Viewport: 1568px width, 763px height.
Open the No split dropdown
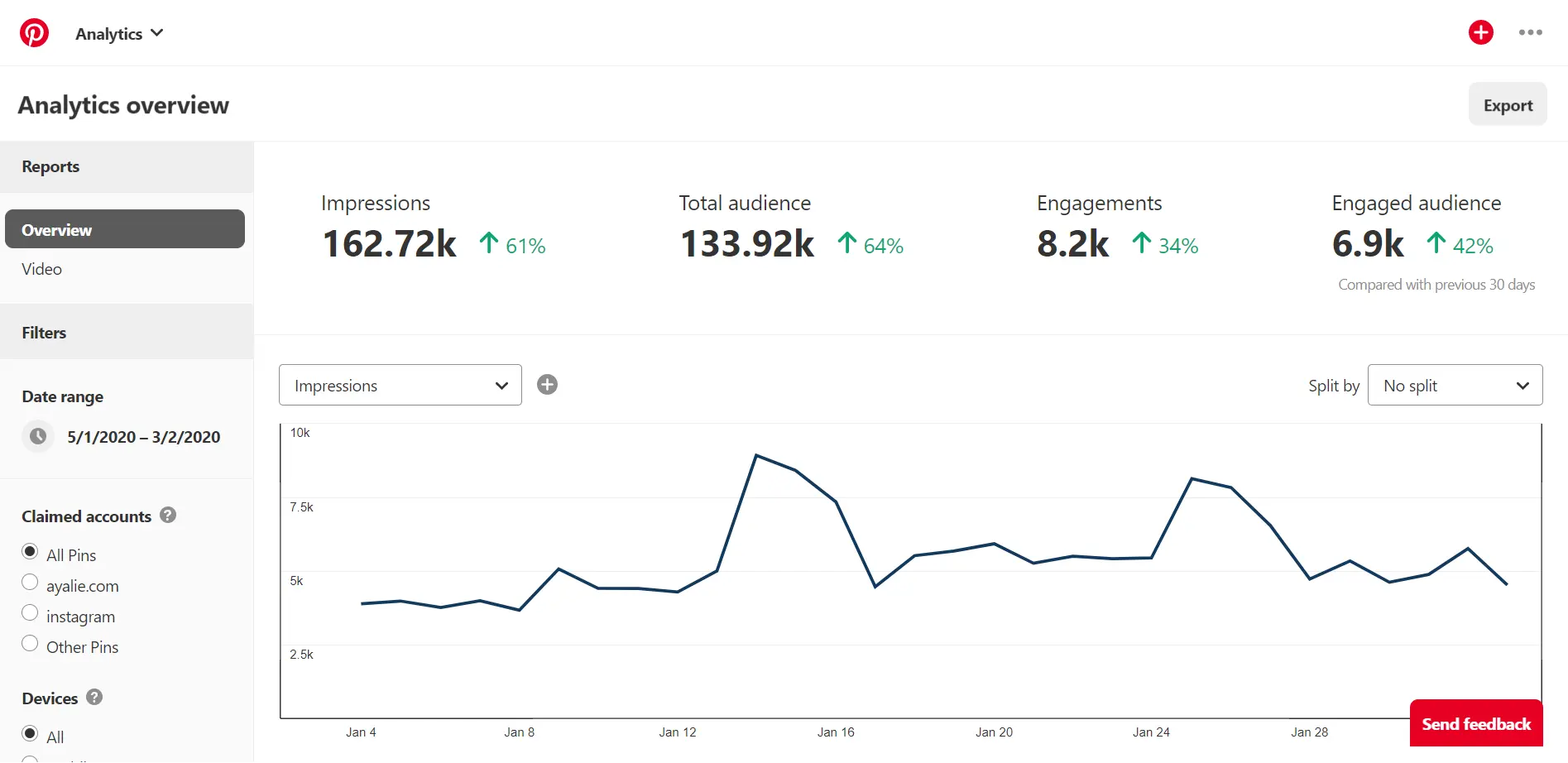[1455, 386]
